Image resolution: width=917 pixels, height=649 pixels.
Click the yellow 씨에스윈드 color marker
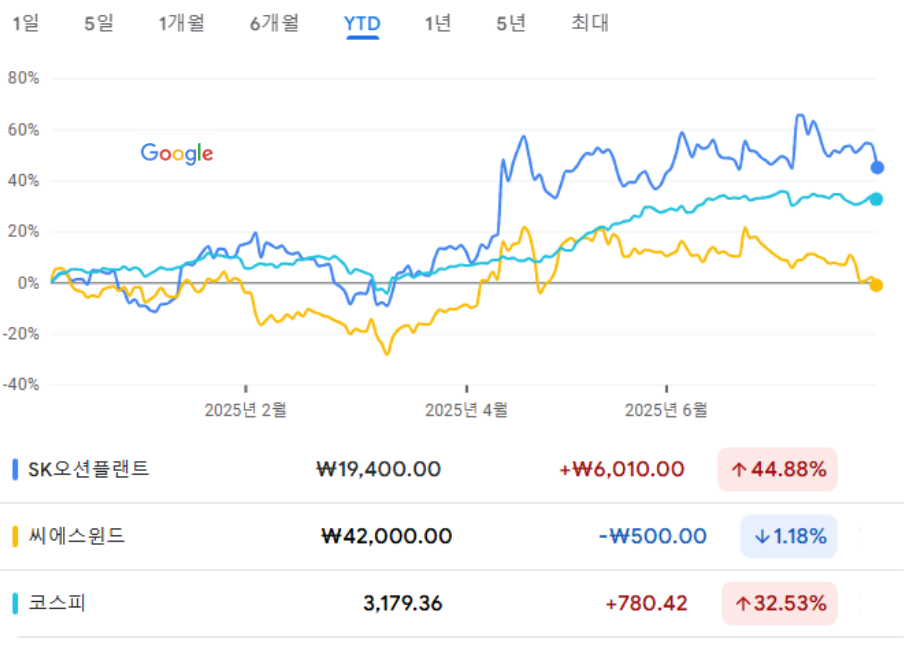coord(15,536)
